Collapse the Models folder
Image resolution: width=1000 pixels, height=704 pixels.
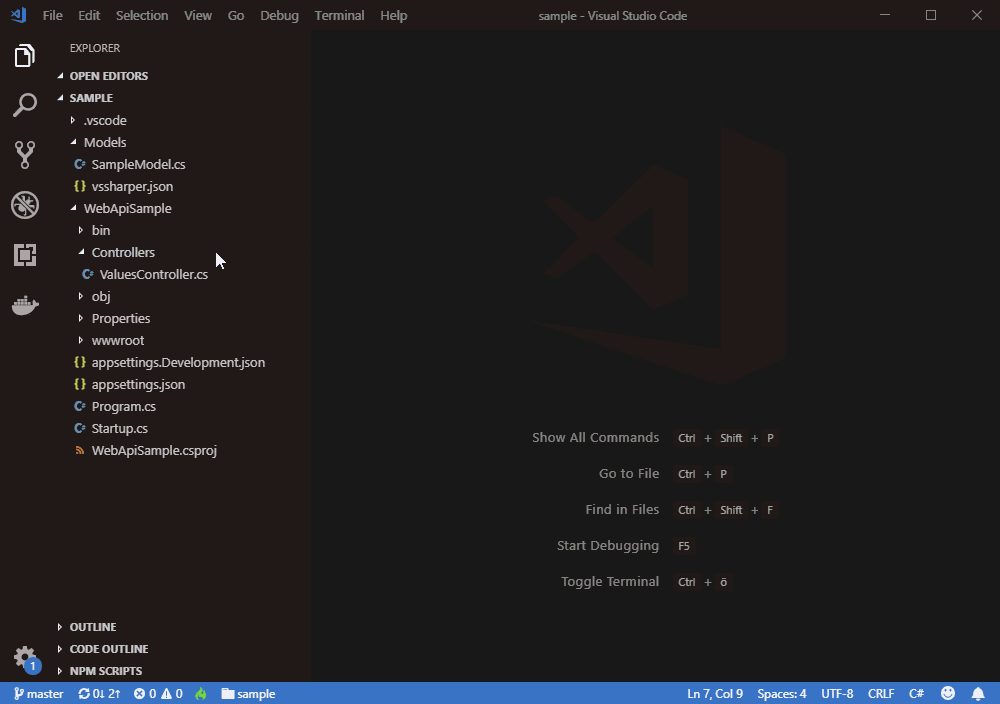tap(73, 142)
